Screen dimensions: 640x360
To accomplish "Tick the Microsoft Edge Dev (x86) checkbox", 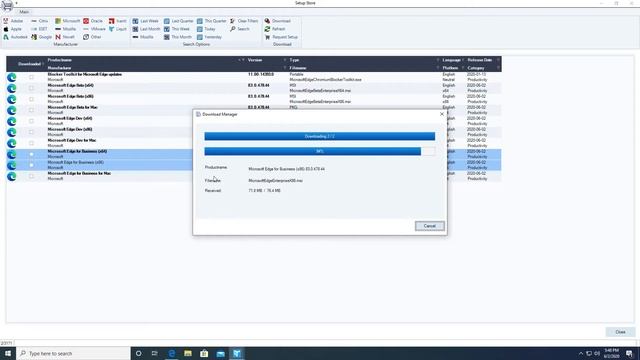I will (x=31, y=132).
